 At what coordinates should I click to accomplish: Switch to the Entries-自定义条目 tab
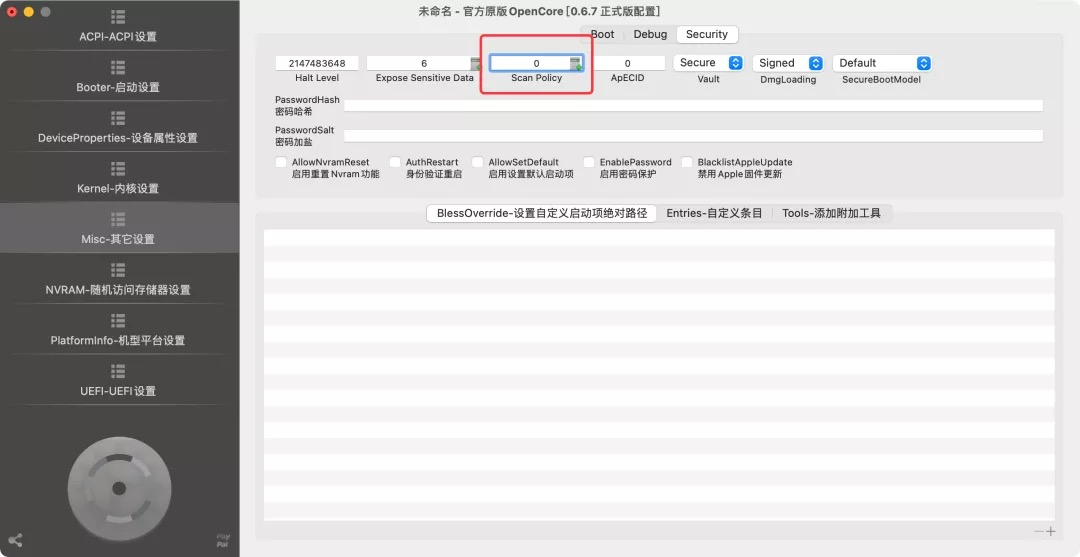[714, 213]
